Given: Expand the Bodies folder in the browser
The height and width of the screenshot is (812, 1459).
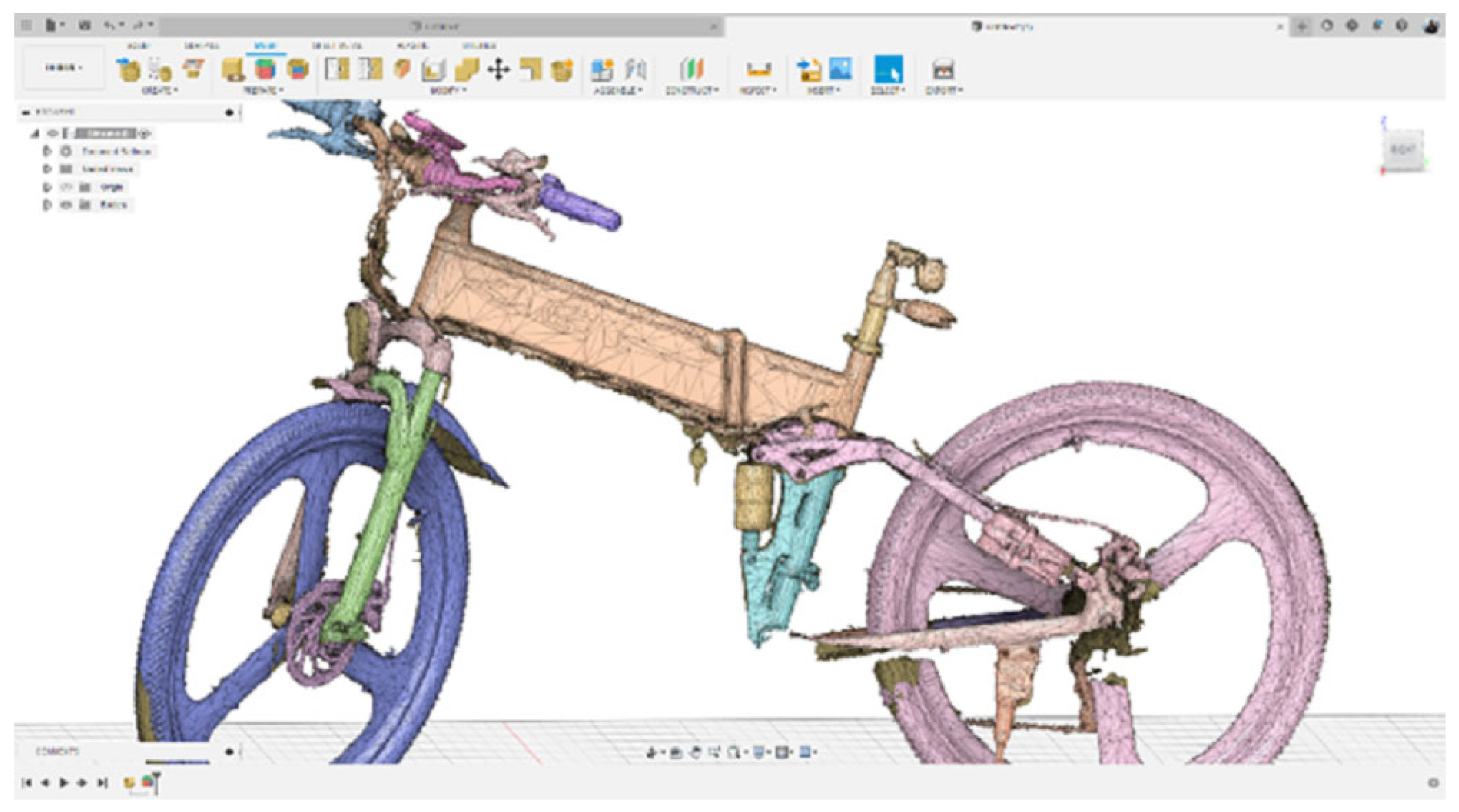Looking at the screenshot, I should (47, 205).
